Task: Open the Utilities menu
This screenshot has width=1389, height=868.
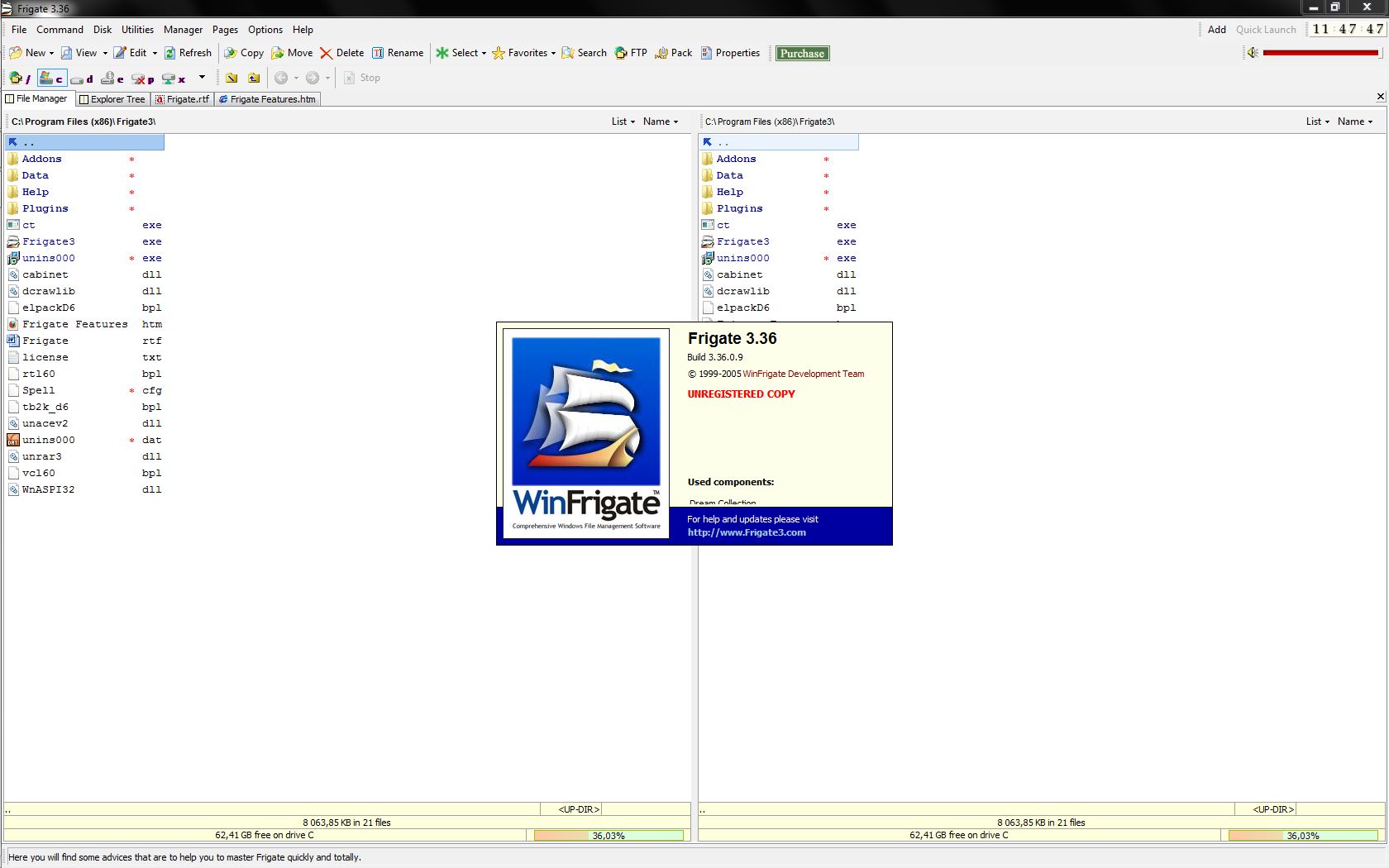Action: 137,30
